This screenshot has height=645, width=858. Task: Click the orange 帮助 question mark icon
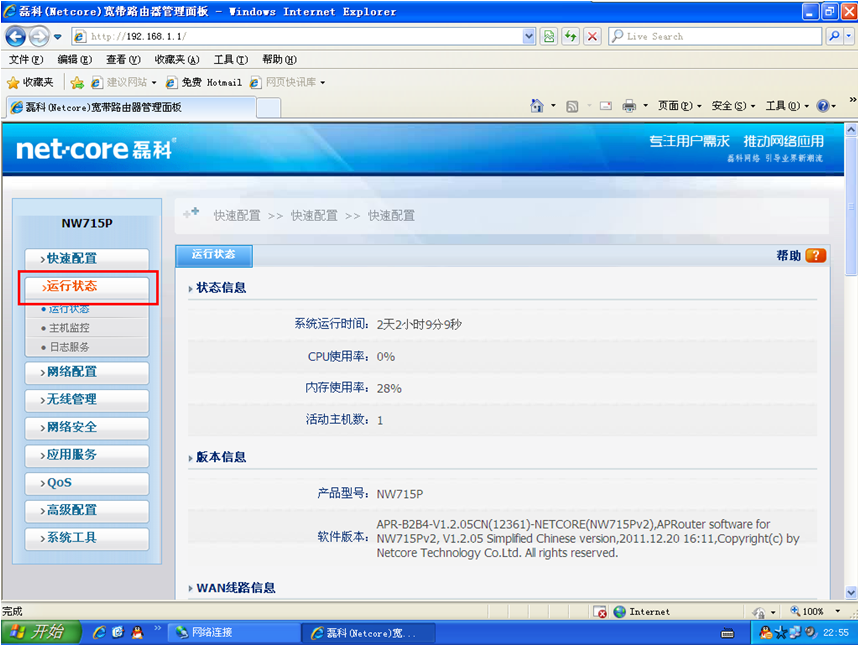pos(815,255)
